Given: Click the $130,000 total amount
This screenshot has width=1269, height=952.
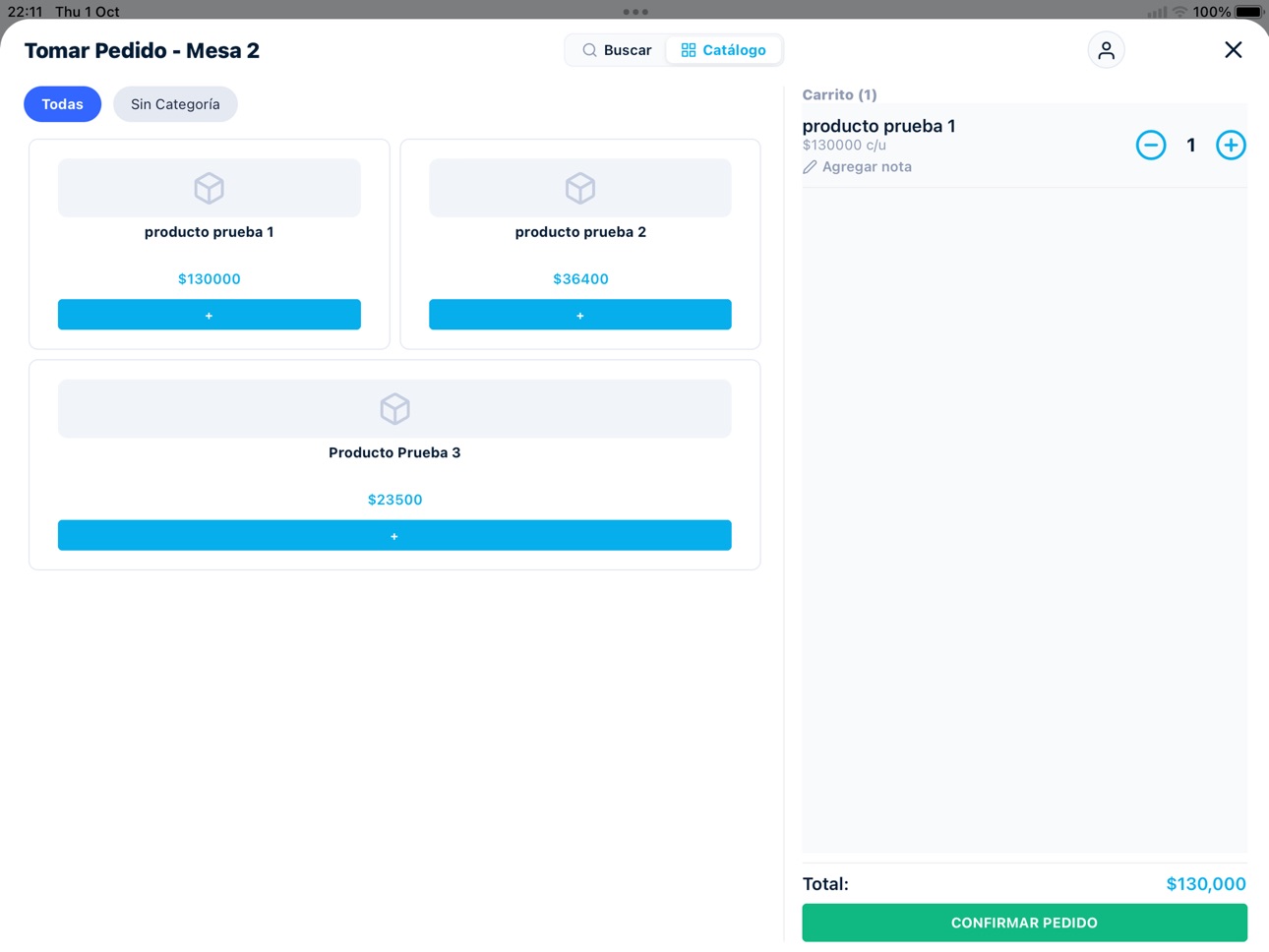Looking at the screenshot, I should click(1206, 884).
